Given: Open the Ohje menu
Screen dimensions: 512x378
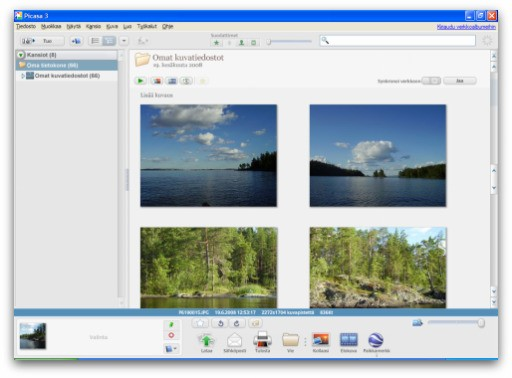Looking at the screenshot, I should pyautogui.click(x=168, y=26).
